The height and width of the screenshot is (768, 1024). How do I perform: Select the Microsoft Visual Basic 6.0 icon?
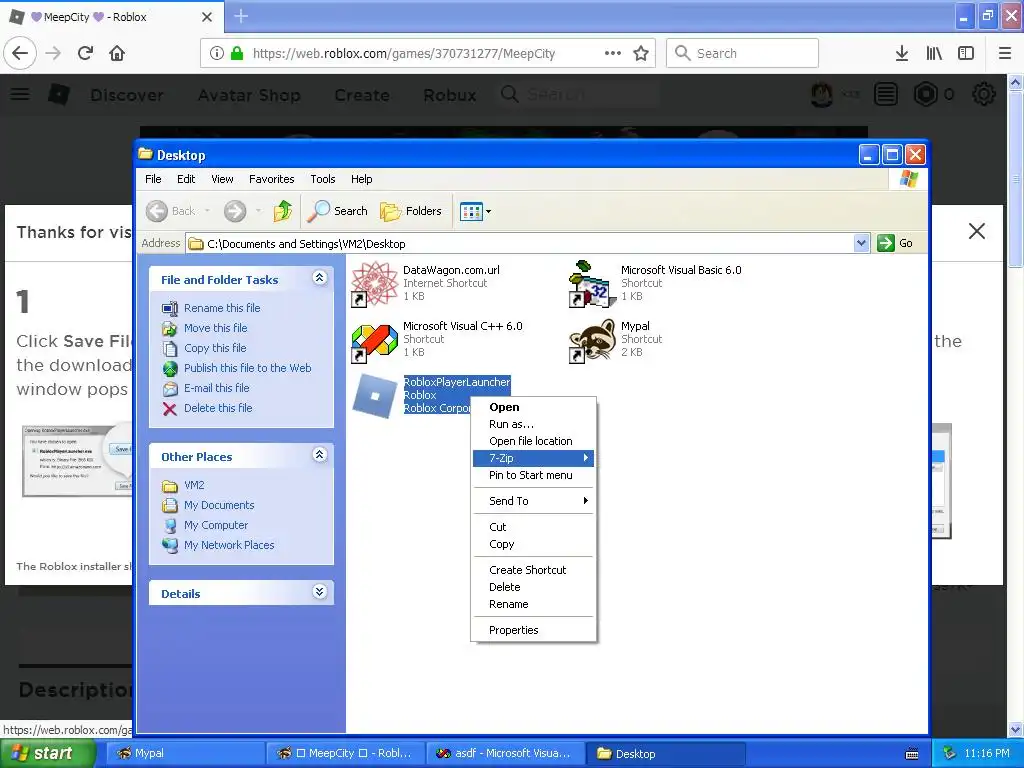point(593,283)
